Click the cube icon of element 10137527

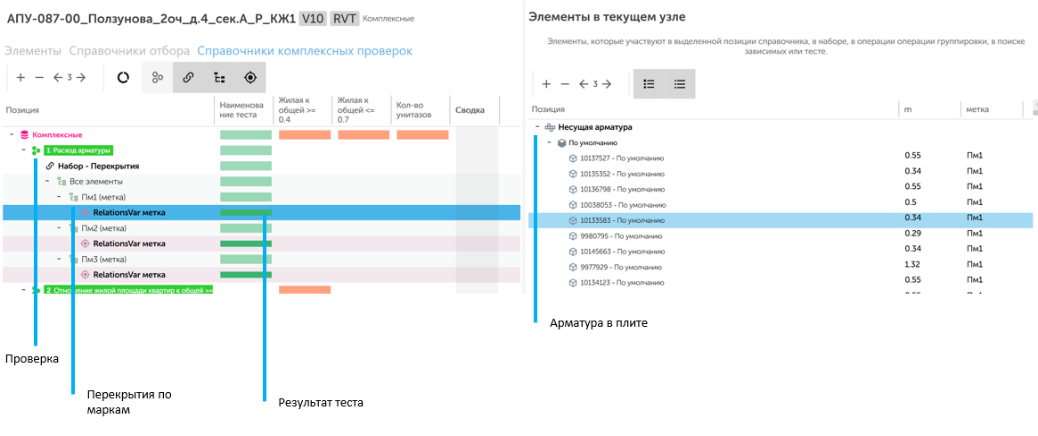(573, 158)
